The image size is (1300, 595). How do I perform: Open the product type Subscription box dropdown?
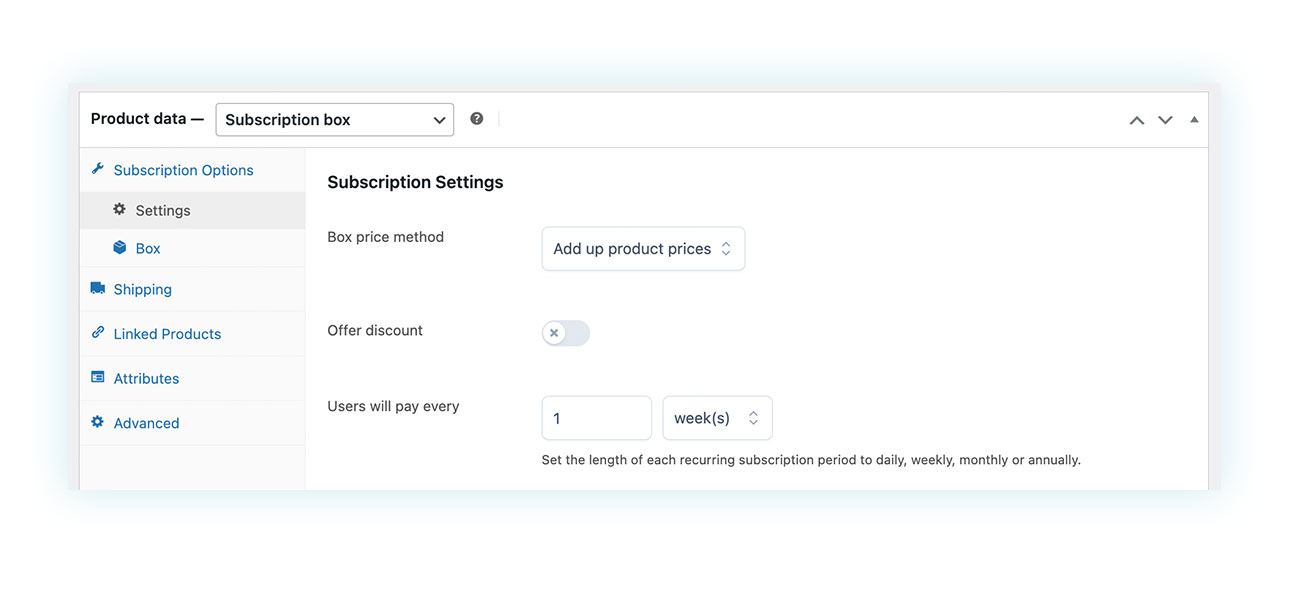tap(334, 120)
